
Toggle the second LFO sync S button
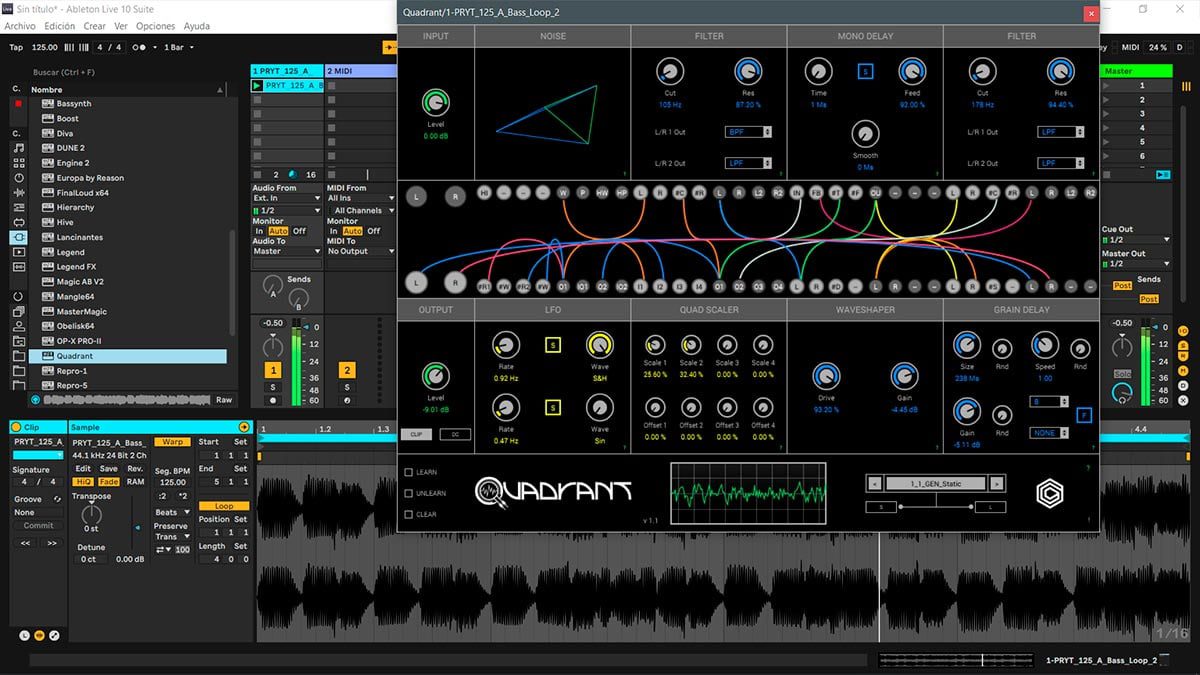click(552, 407)
